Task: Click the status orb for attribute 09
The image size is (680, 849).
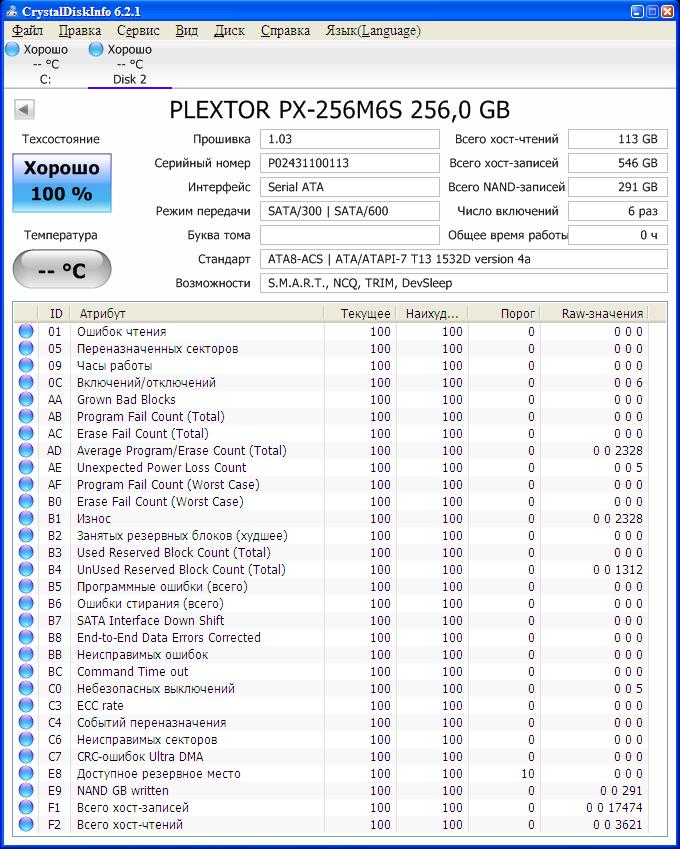Action: click(x=26, y=365)
